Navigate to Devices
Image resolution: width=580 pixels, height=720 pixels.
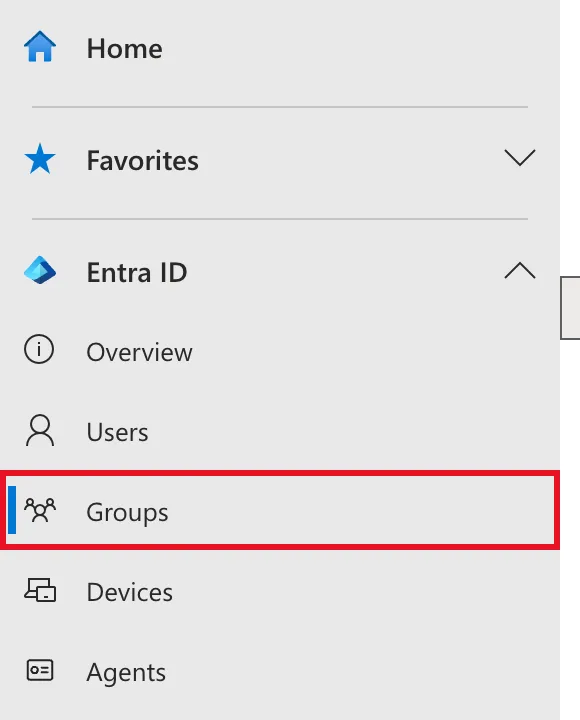point(130,592)
